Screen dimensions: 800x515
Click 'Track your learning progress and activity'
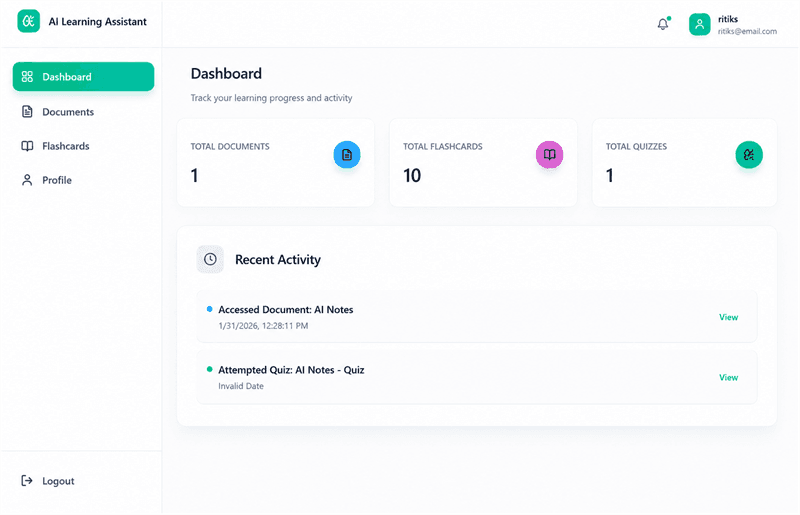271,97
